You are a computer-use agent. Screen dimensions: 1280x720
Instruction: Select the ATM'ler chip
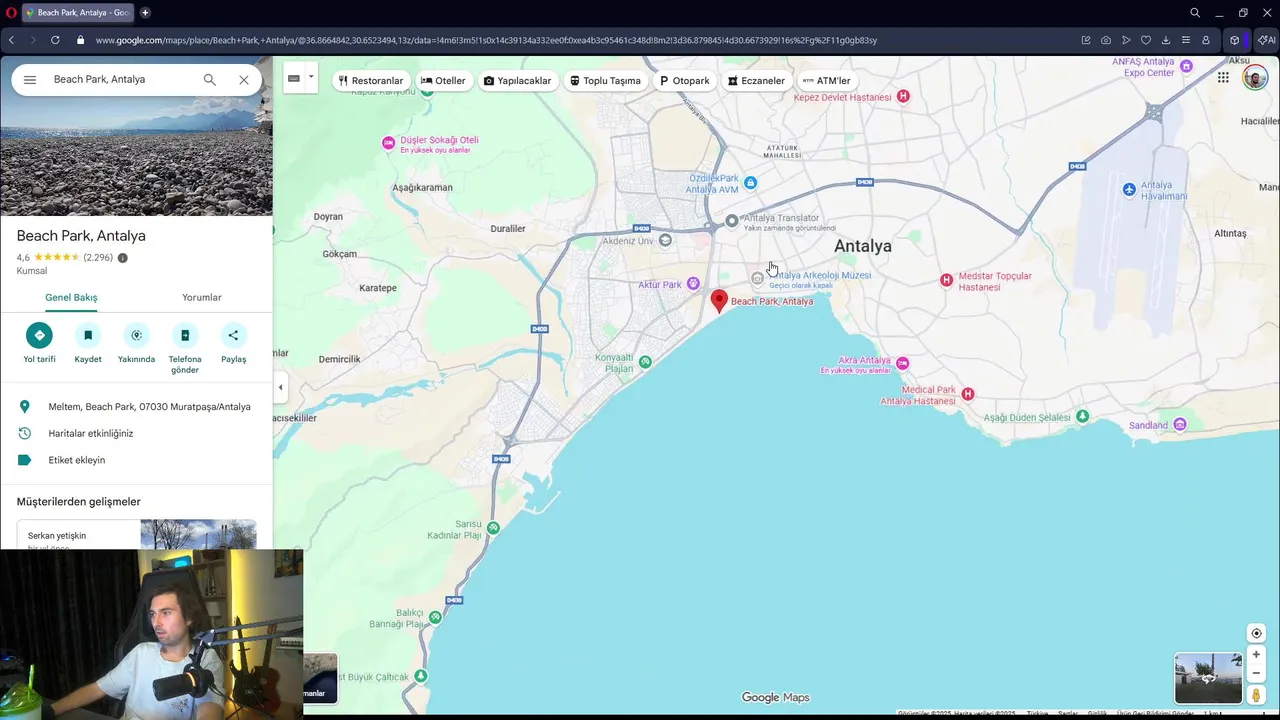tap(827, 81)
